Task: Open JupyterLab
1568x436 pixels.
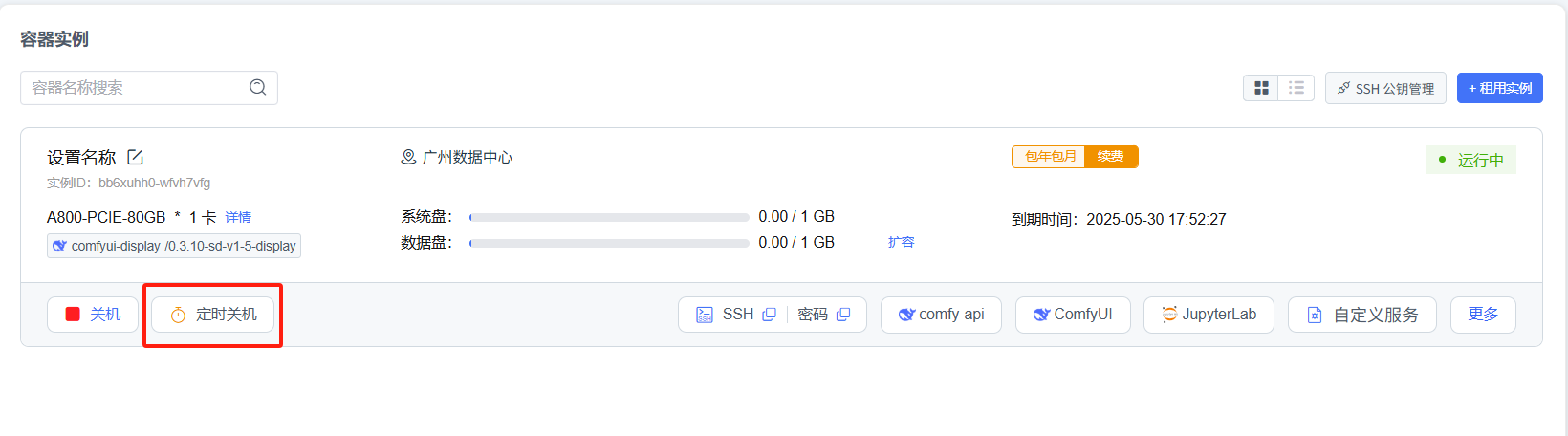Action: point(1209,315)
